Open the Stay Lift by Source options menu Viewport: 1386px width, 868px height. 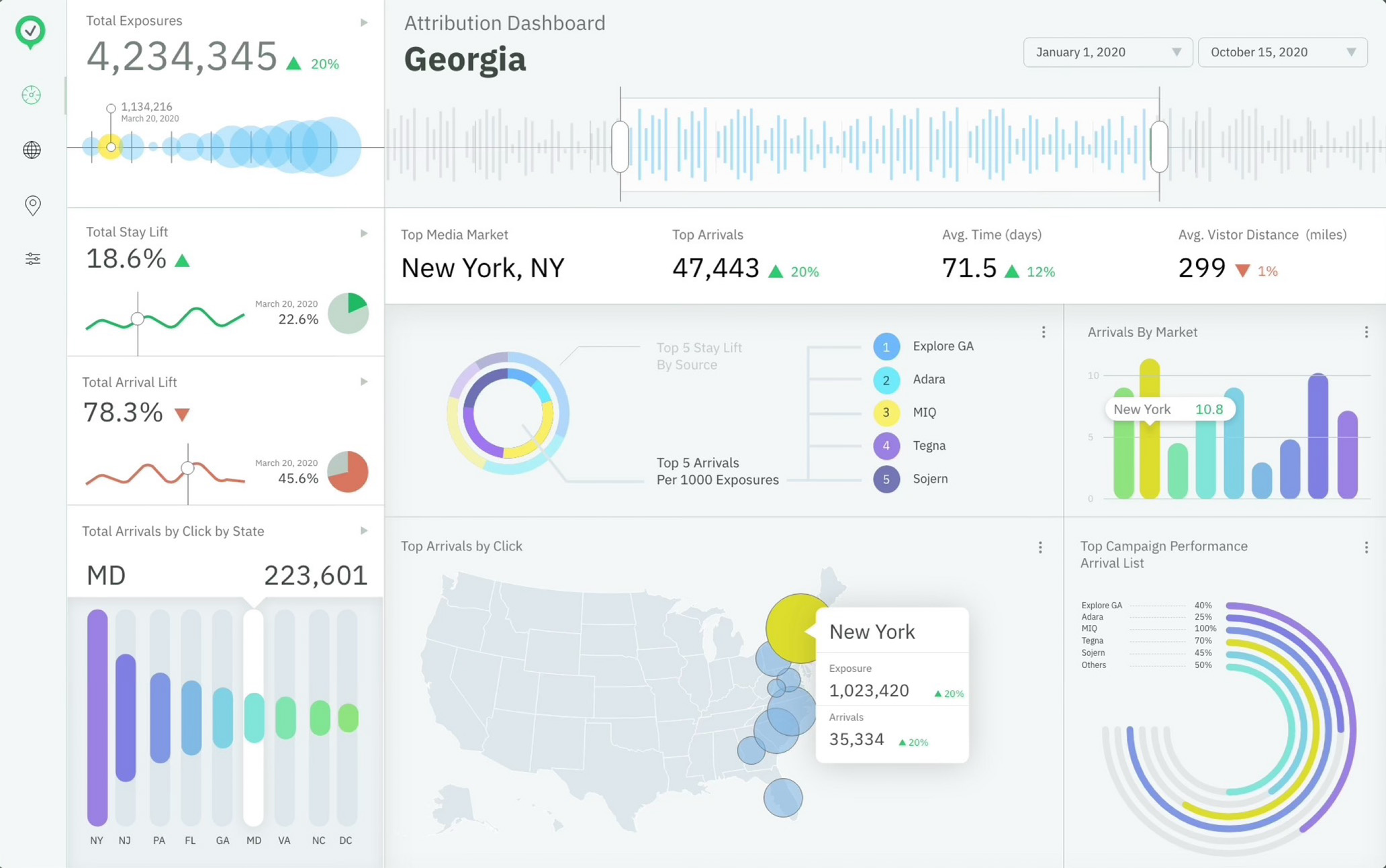point(1044,332)
